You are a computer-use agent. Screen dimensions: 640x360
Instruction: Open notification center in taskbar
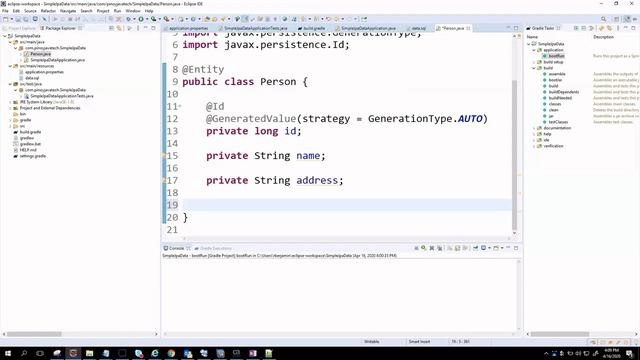pos(629,353)
